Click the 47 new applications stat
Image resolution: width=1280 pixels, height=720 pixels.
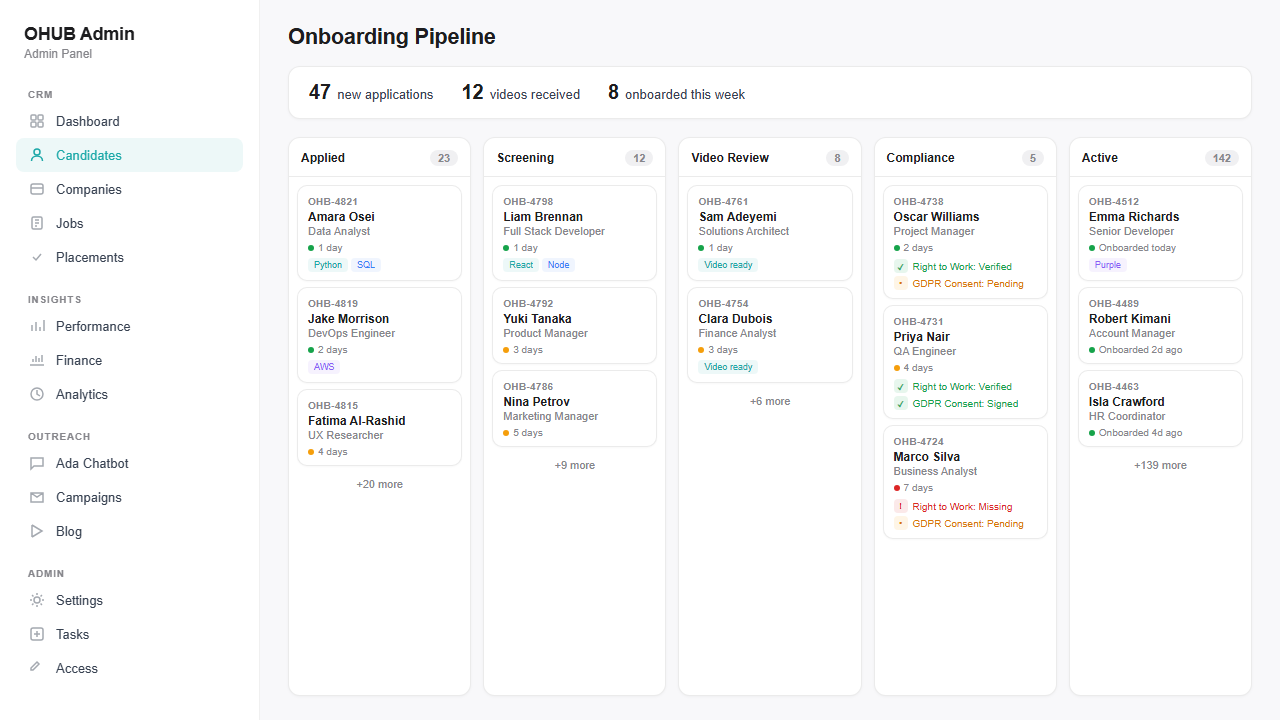pyautogui.click(x=371, y=93)
